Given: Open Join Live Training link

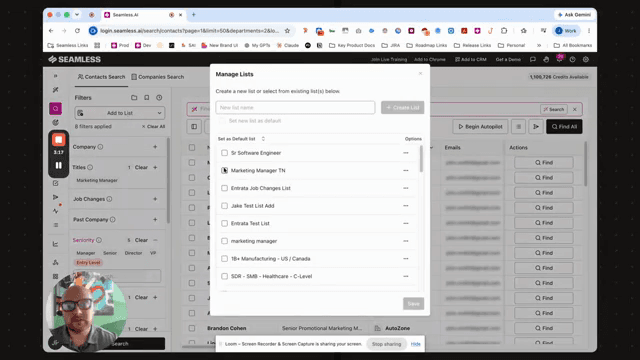Looking at the screenshot, I should pyautogui.click(x=389, y=60).
